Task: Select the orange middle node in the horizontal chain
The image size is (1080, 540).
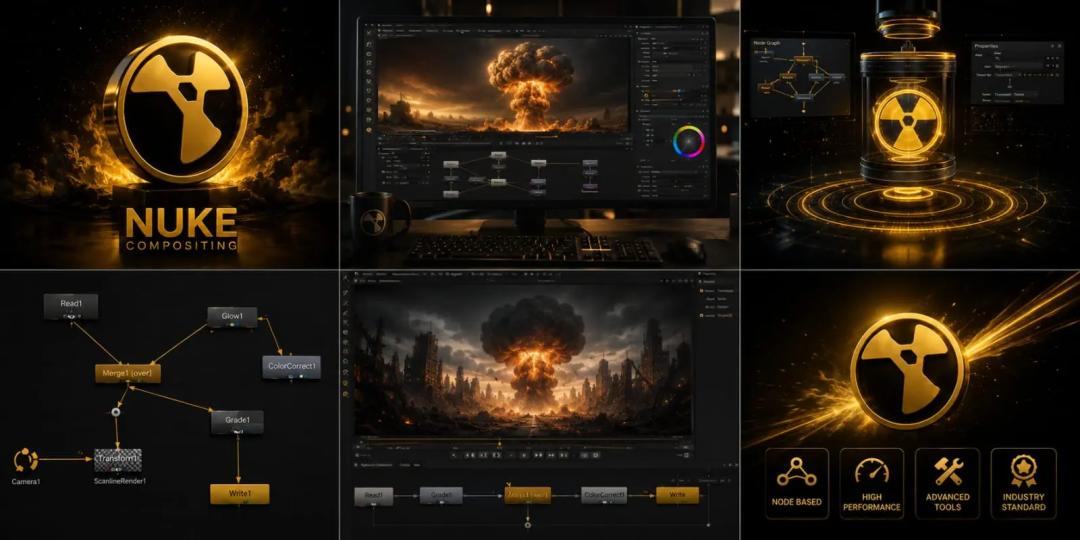Action: [528, 495]
